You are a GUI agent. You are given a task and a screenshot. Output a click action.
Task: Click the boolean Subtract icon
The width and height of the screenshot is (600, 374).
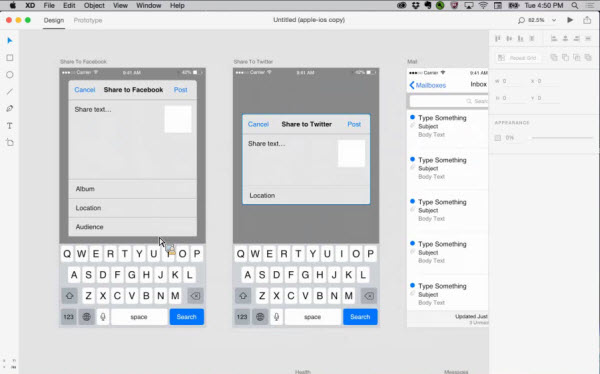(565, 57)
